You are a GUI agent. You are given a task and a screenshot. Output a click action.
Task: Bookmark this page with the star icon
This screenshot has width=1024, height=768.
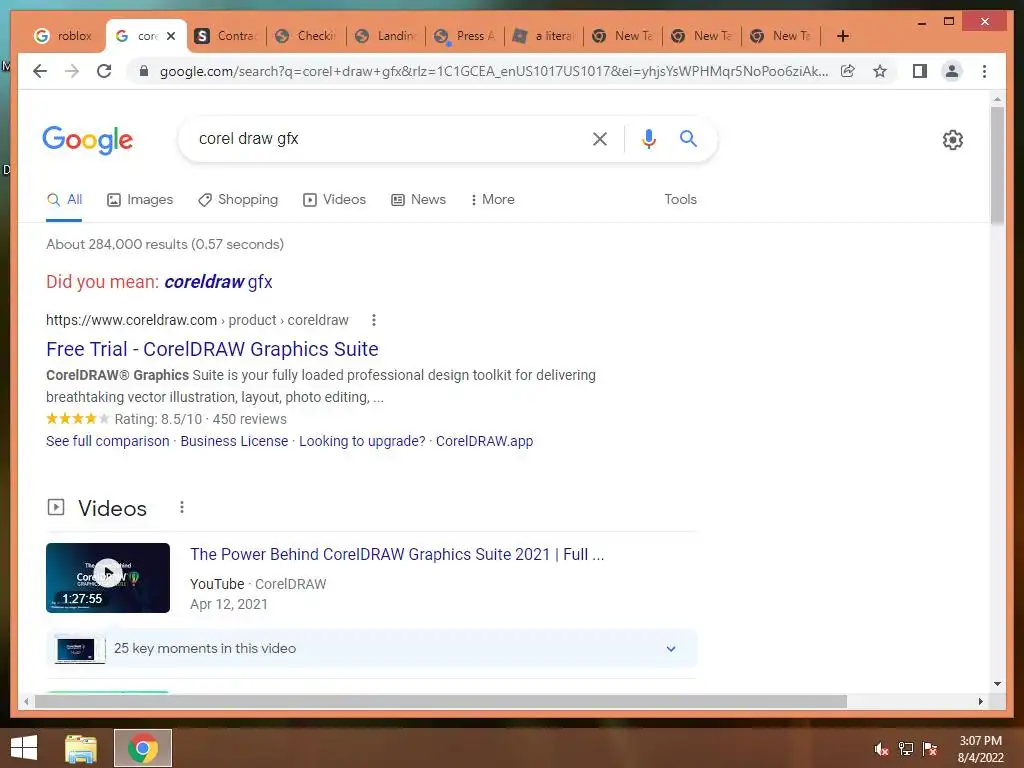tap(880, 71)
